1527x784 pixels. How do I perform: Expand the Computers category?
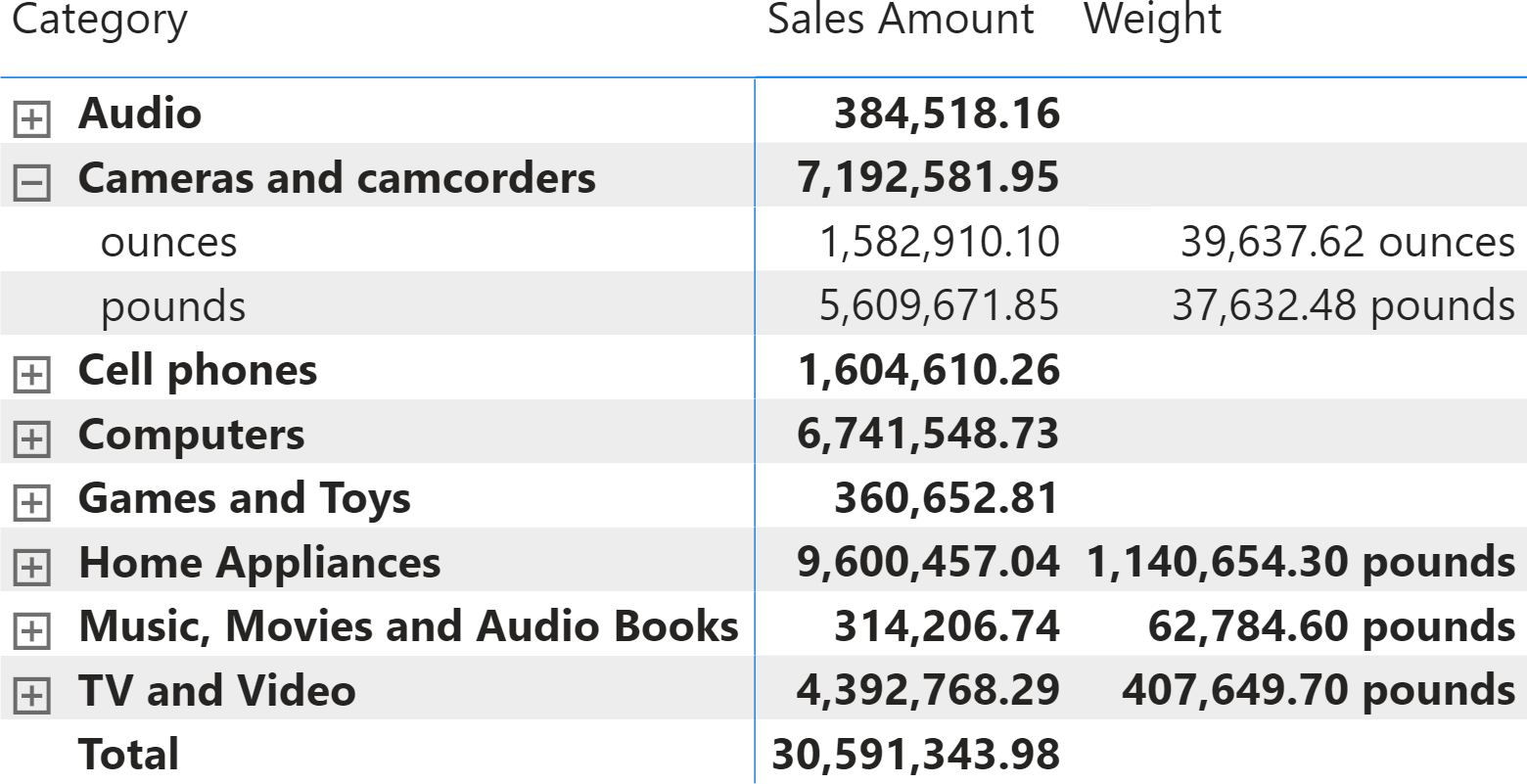coord(31,440)
